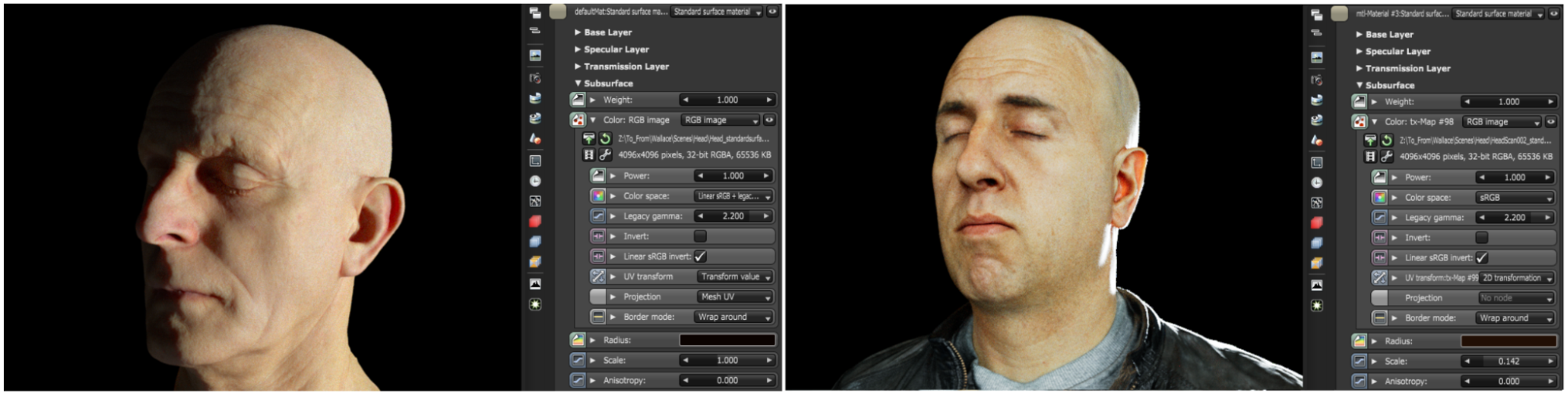Screen dimensions: 1568x396
Task: Open Border mode Wrap around dropdown in left panel
Action: (734, 318)
